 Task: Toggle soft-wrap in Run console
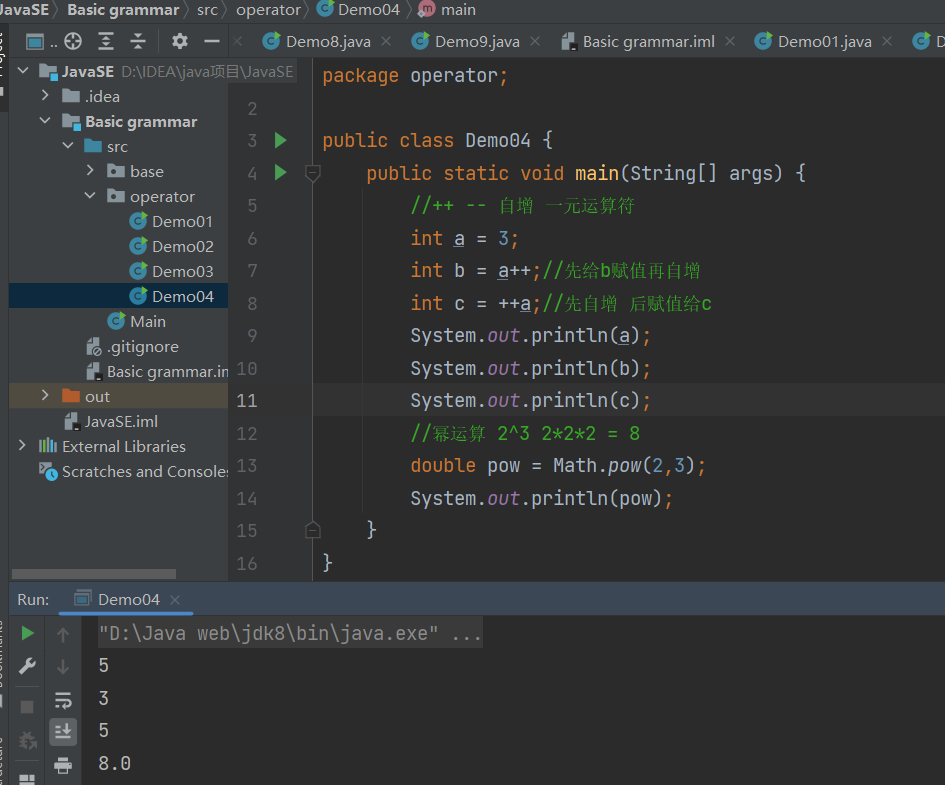coord(63,699)
